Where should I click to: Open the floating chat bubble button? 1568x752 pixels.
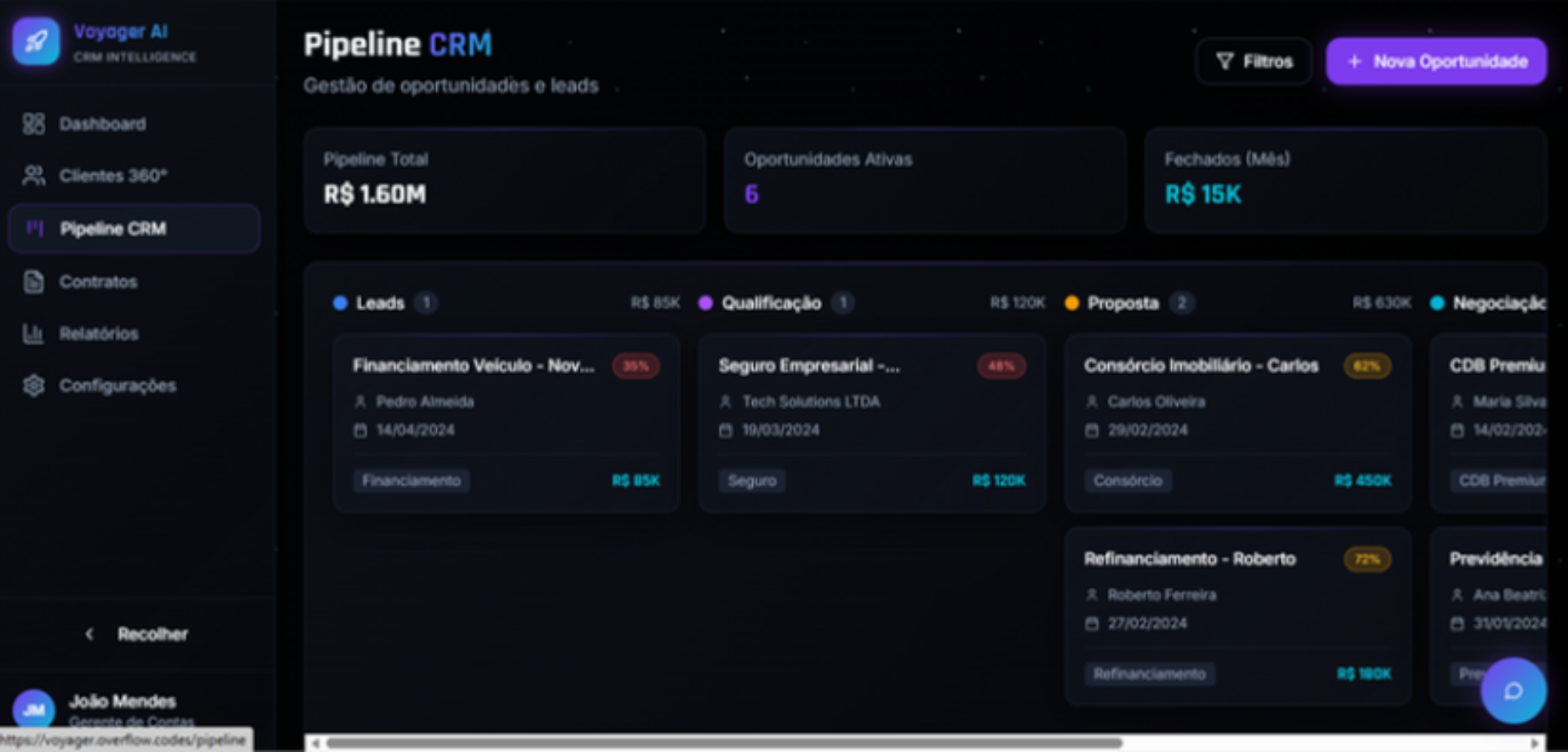point(1513,691)
